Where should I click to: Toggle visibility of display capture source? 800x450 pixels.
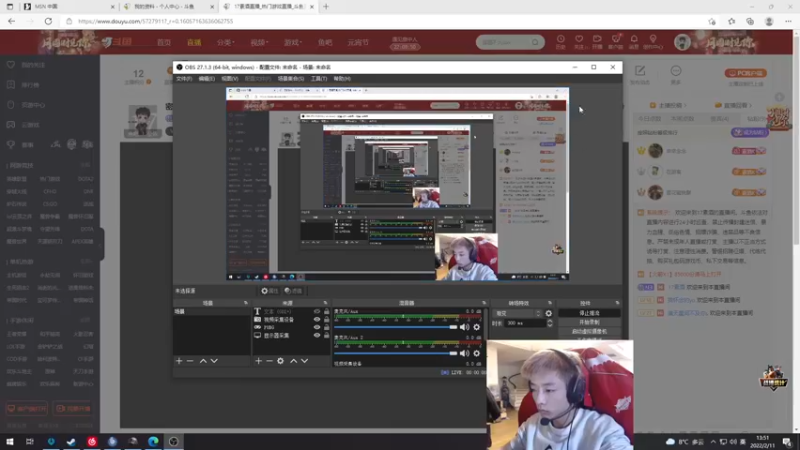click(x=317, y=335)
